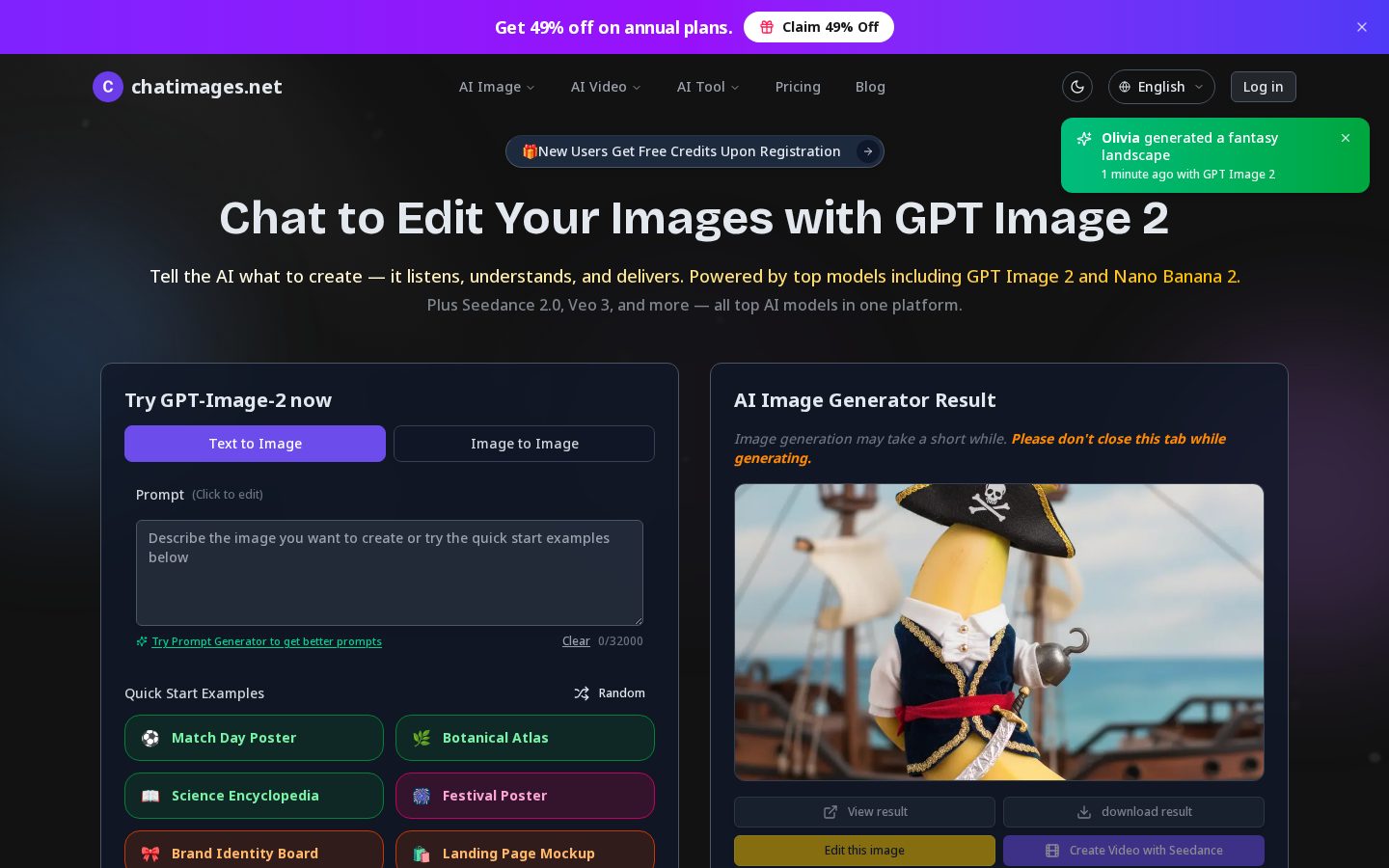1389x868 pixels.
Task: Open the Pricing page
Action: tap(798, 87)
